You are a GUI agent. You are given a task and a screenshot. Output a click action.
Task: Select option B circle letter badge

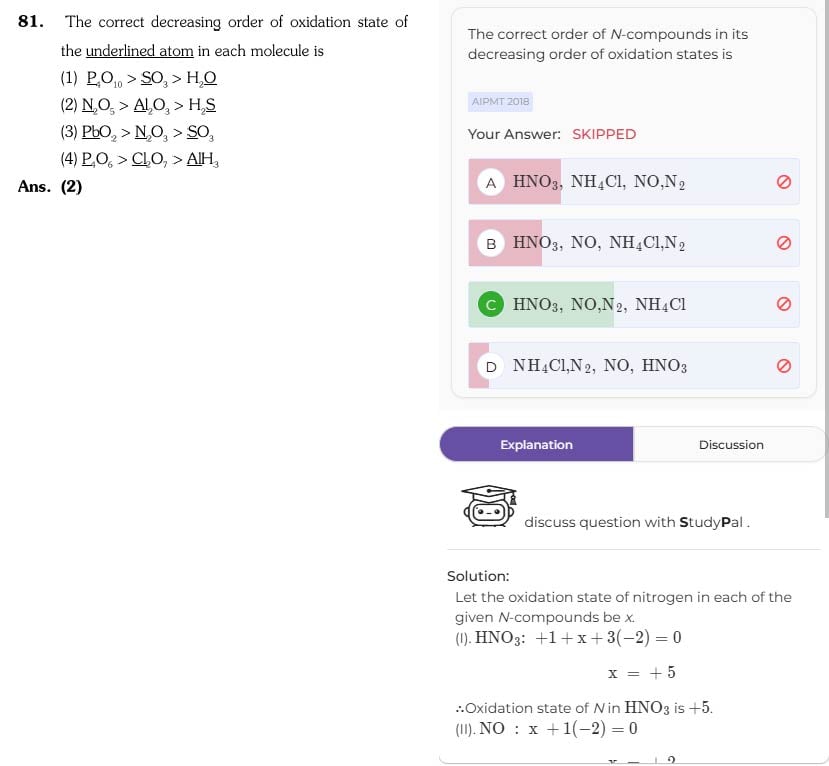point(491,244)
